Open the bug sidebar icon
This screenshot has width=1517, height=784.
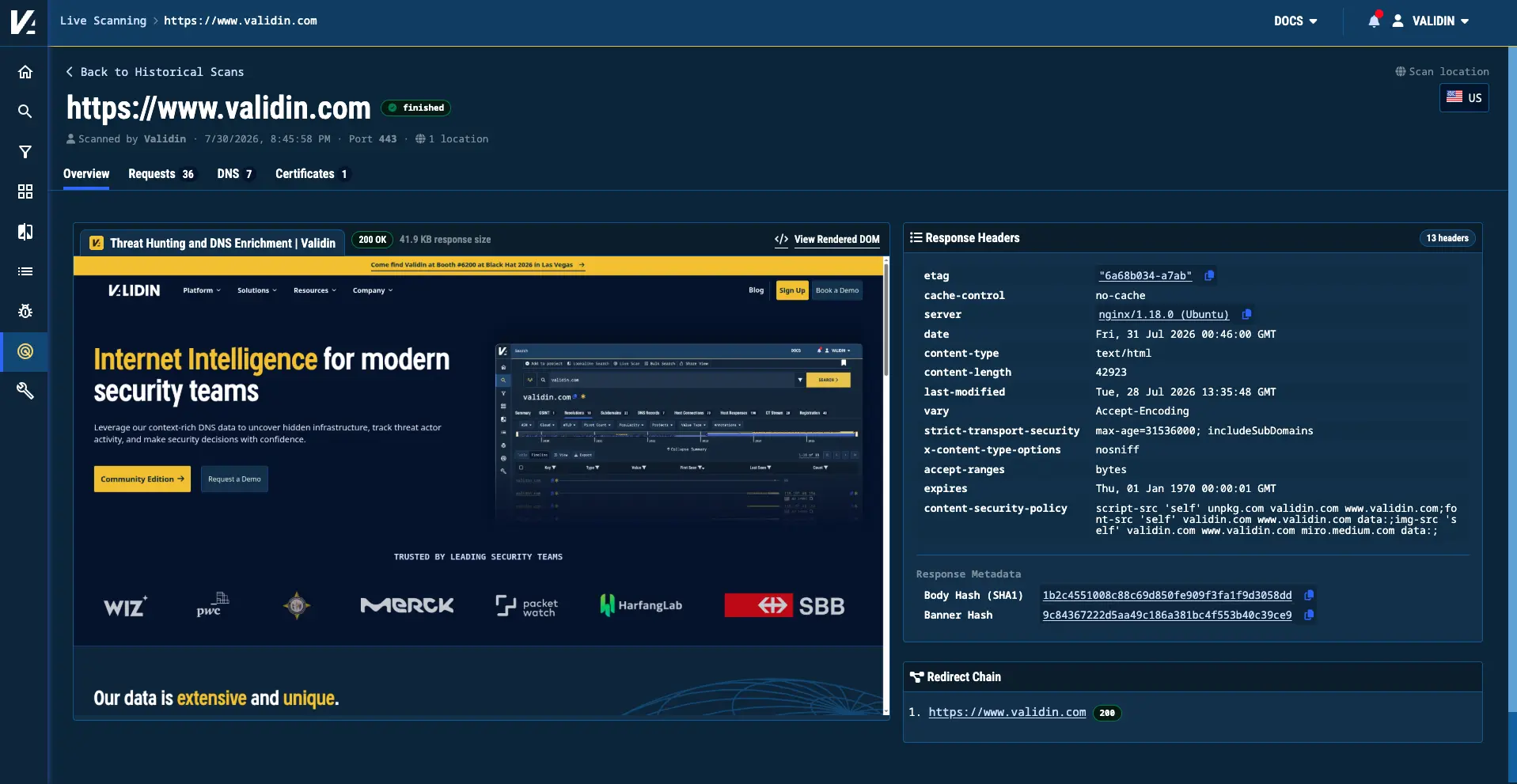[25, 311]
